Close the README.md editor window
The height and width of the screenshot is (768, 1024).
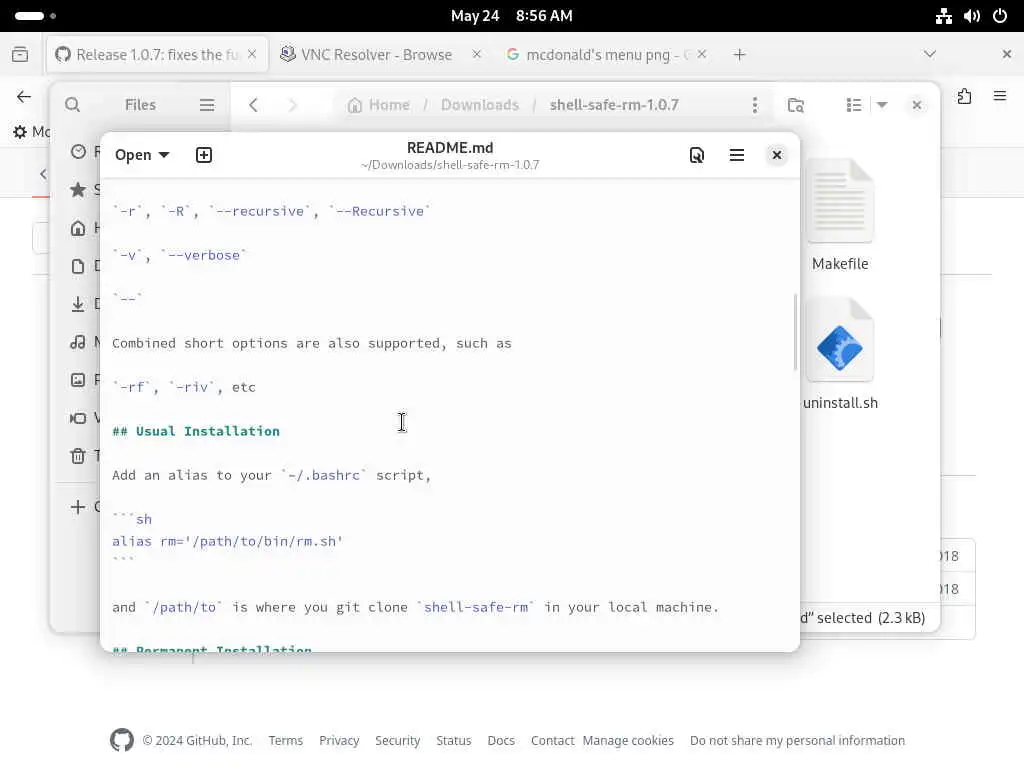pyautogui.click(x=776, y=155)
